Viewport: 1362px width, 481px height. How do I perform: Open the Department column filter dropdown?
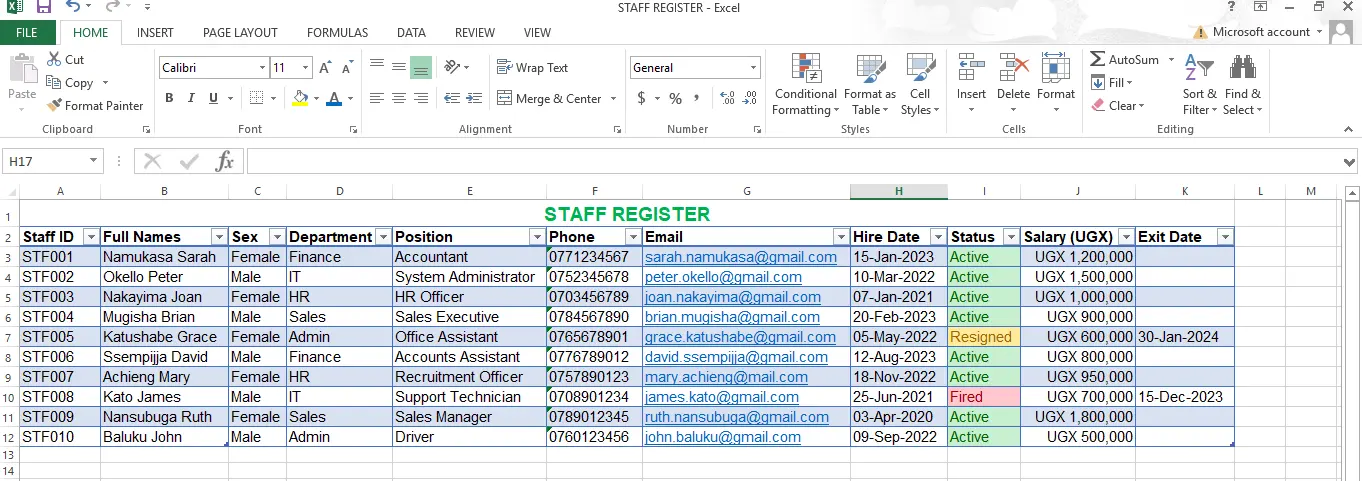tap(382, 237)
